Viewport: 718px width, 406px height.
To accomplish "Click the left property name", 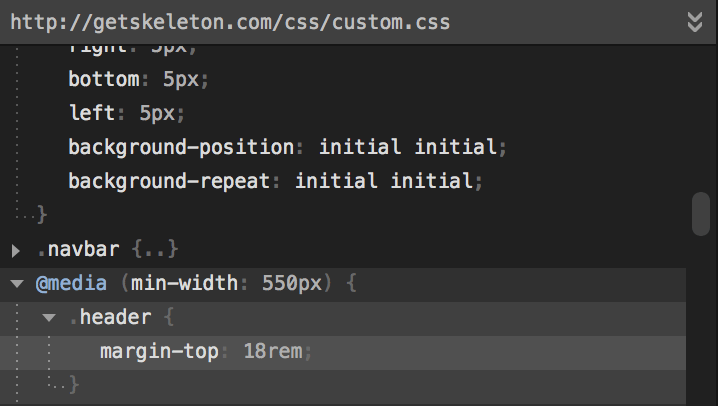I will pos(92,113).
